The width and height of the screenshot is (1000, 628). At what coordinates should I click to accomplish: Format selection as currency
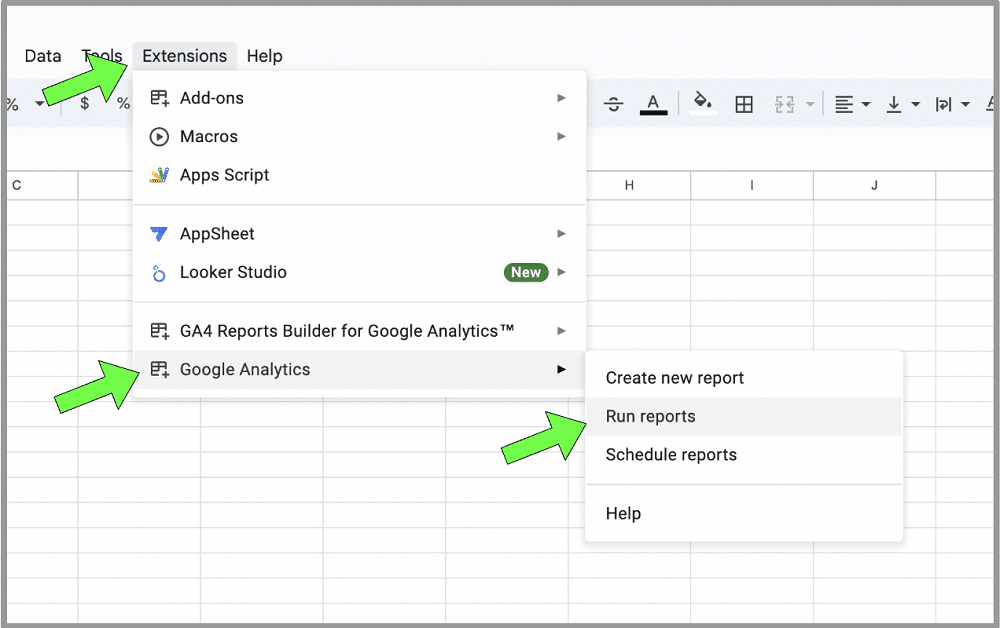tap(86, 103)
